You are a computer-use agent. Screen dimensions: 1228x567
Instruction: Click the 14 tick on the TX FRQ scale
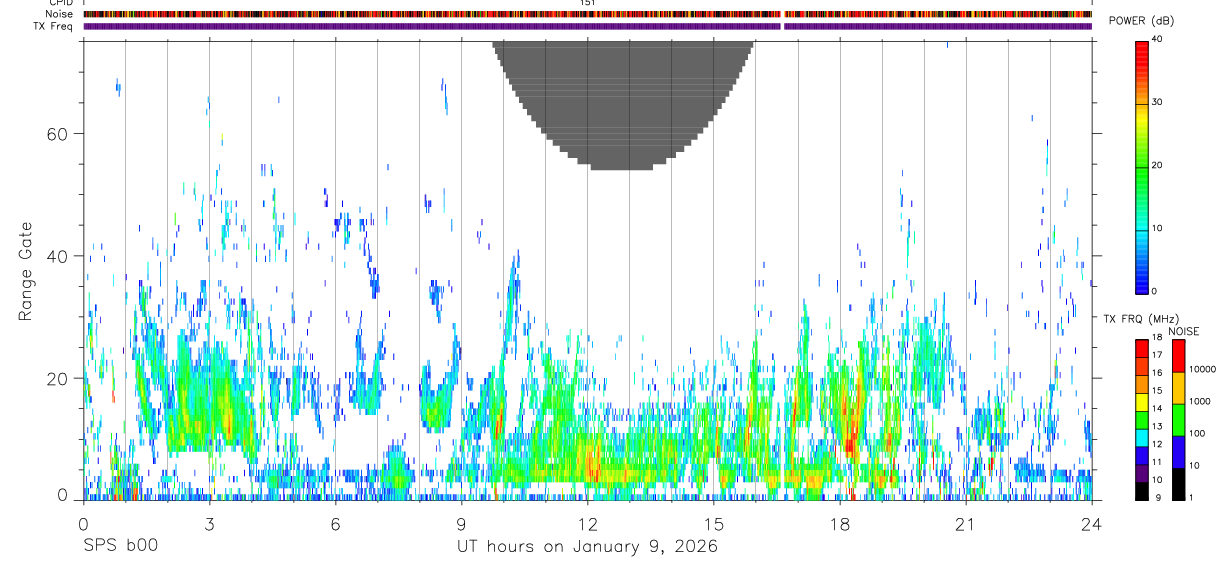pyautogui.click(x=1157, y=409)
